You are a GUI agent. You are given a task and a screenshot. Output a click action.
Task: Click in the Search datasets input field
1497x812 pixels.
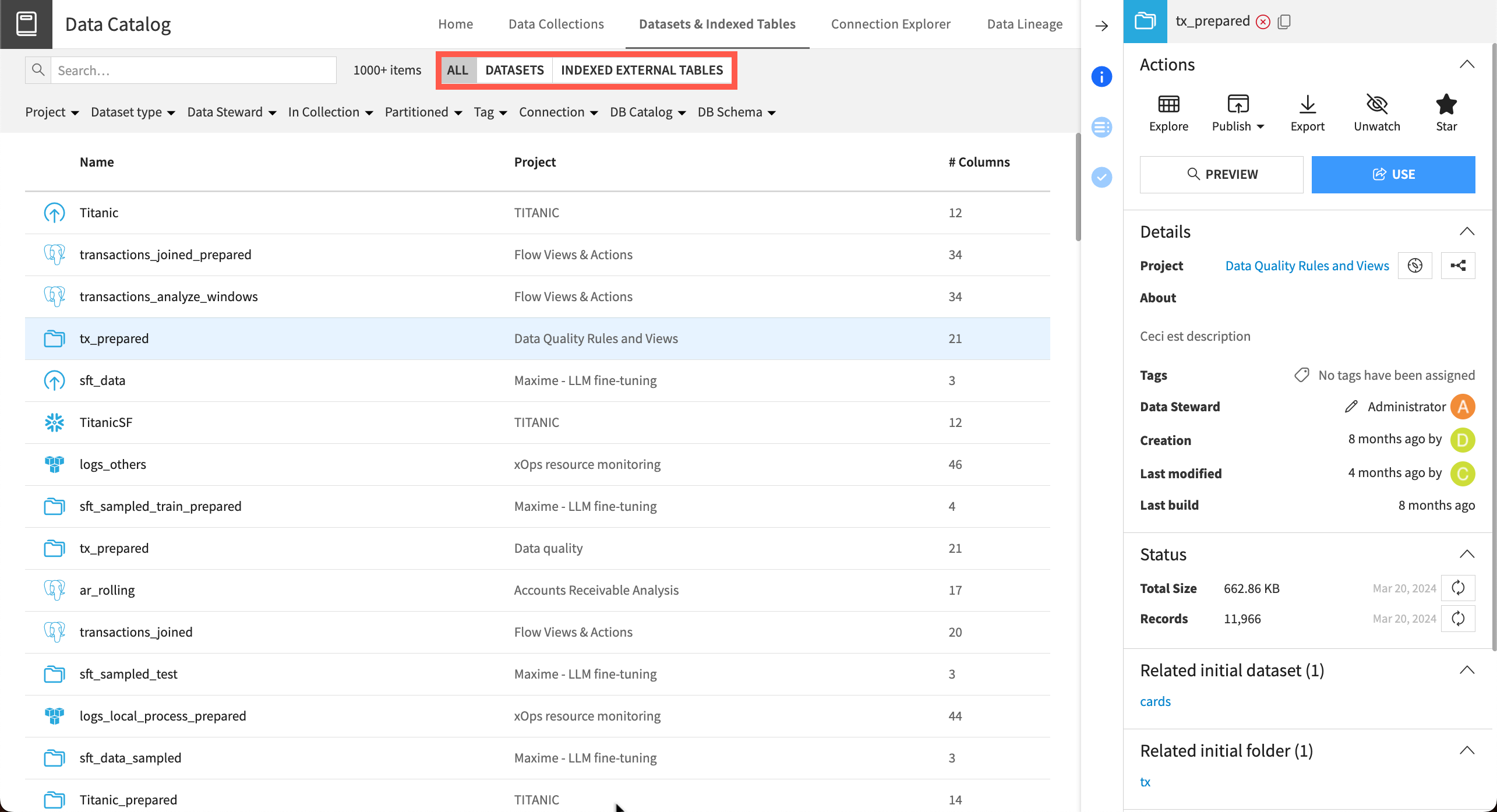193,70
